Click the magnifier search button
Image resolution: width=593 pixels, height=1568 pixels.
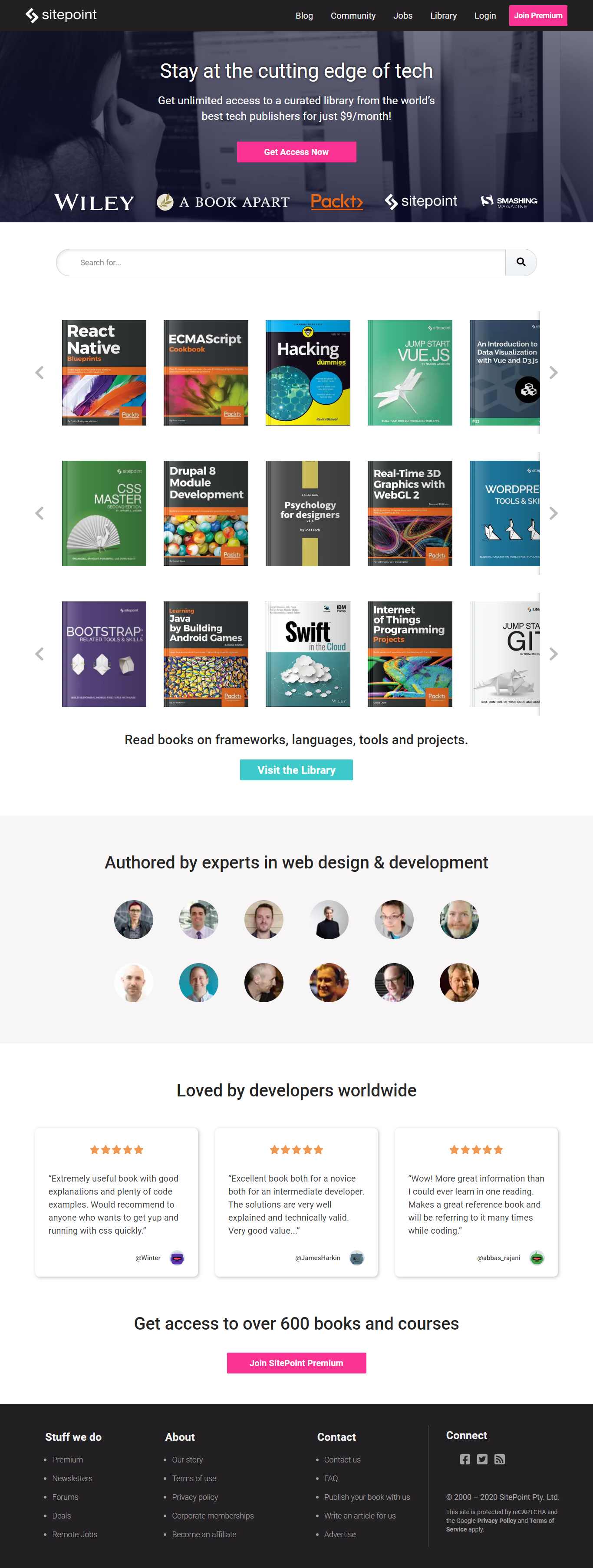pos(521,262)
